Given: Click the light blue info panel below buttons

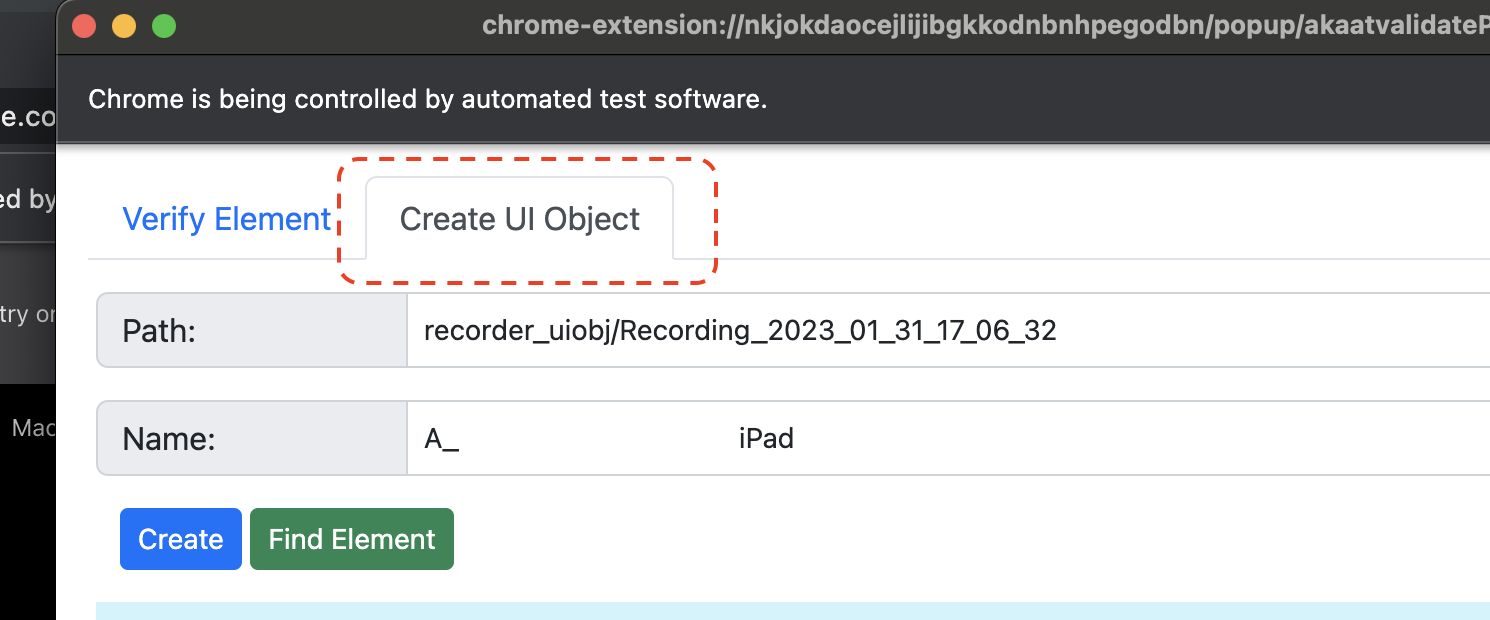Looking at the screenshot, I should click(793, 611).
